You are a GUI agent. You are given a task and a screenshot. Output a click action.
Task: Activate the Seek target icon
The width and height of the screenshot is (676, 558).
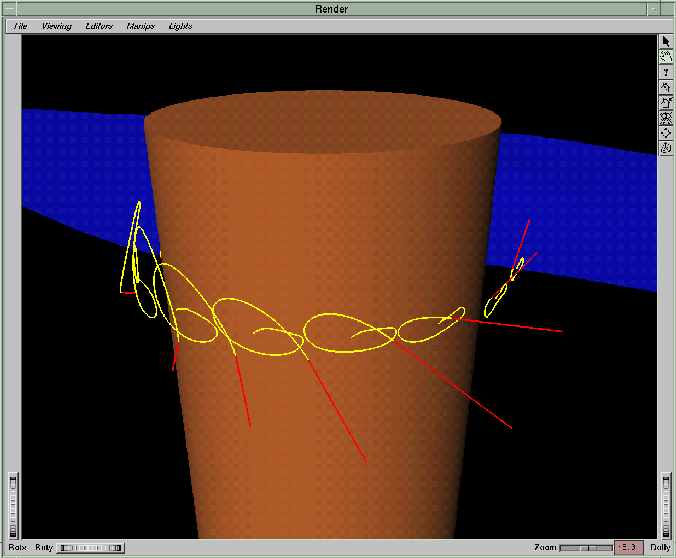[666, 132]
